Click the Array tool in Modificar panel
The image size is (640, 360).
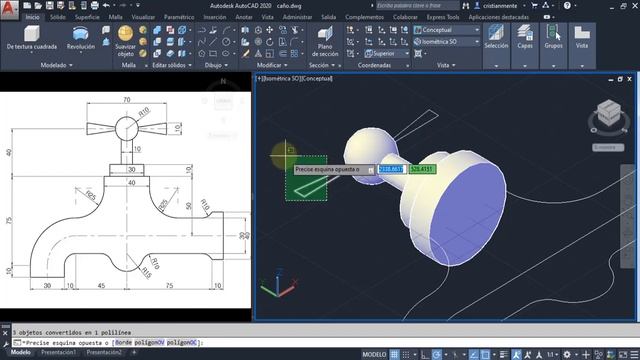[x=294, y=53]
